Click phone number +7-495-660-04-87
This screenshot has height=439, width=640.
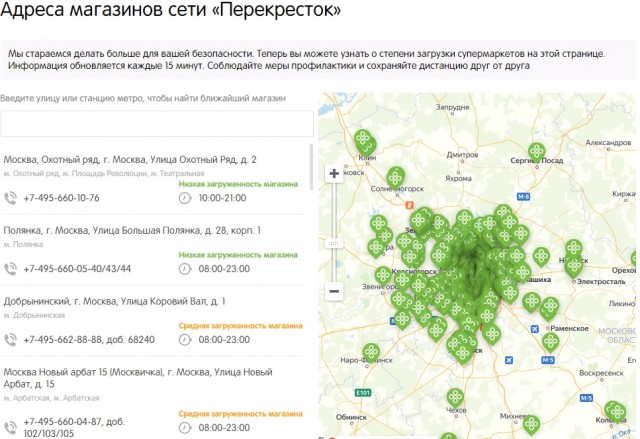click(x=74, y=427)
